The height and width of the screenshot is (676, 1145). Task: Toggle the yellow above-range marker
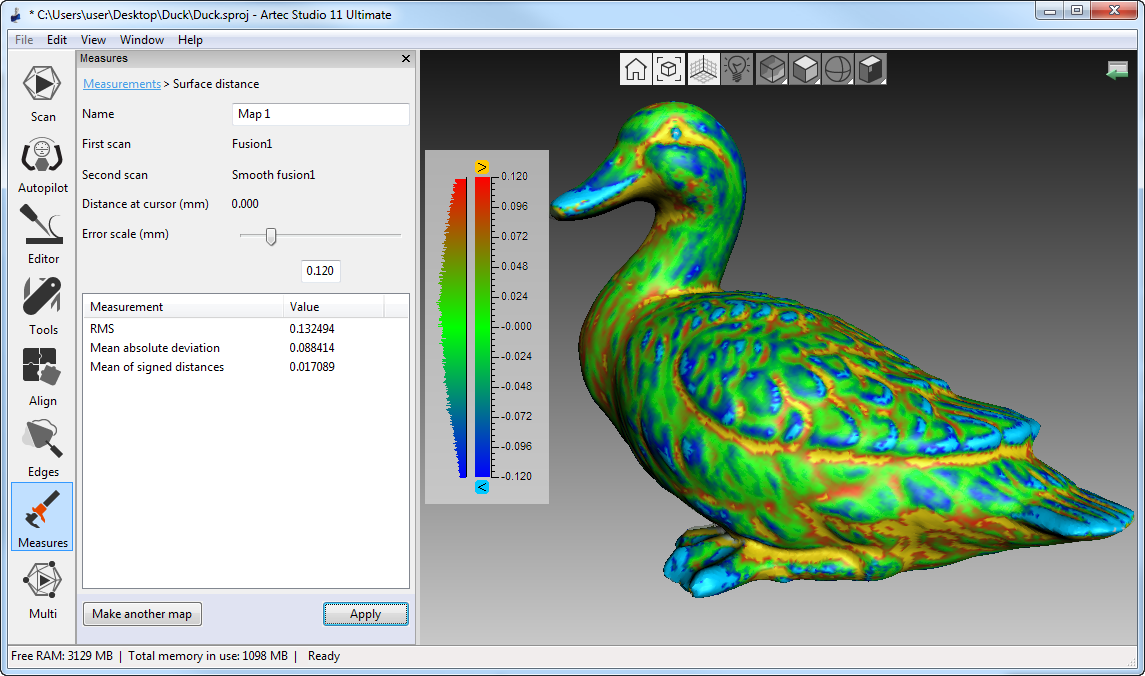[x=482, y=166]
